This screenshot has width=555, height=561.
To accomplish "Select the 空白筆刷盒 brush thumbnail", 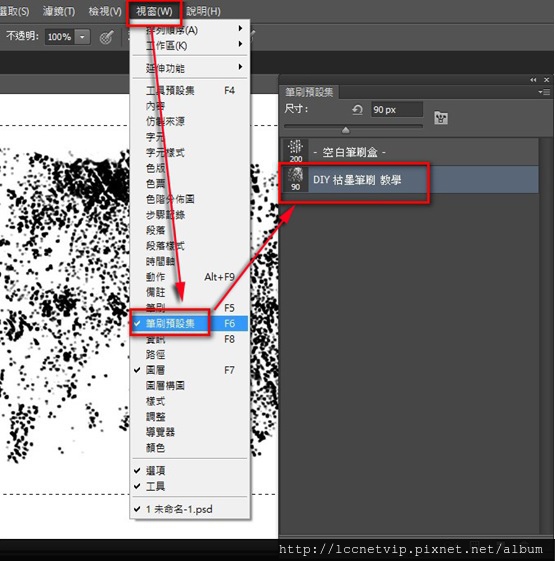I will [296, 151].
